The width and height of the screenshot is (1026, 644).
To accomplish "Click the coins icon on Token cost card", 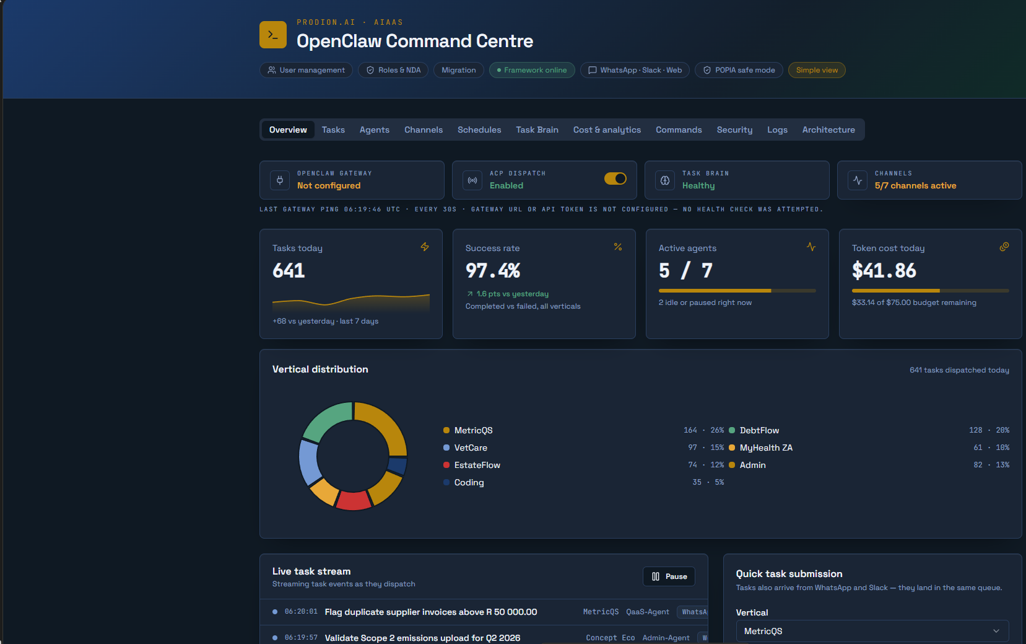I will pyautogui.click(x=1004, y=247).
